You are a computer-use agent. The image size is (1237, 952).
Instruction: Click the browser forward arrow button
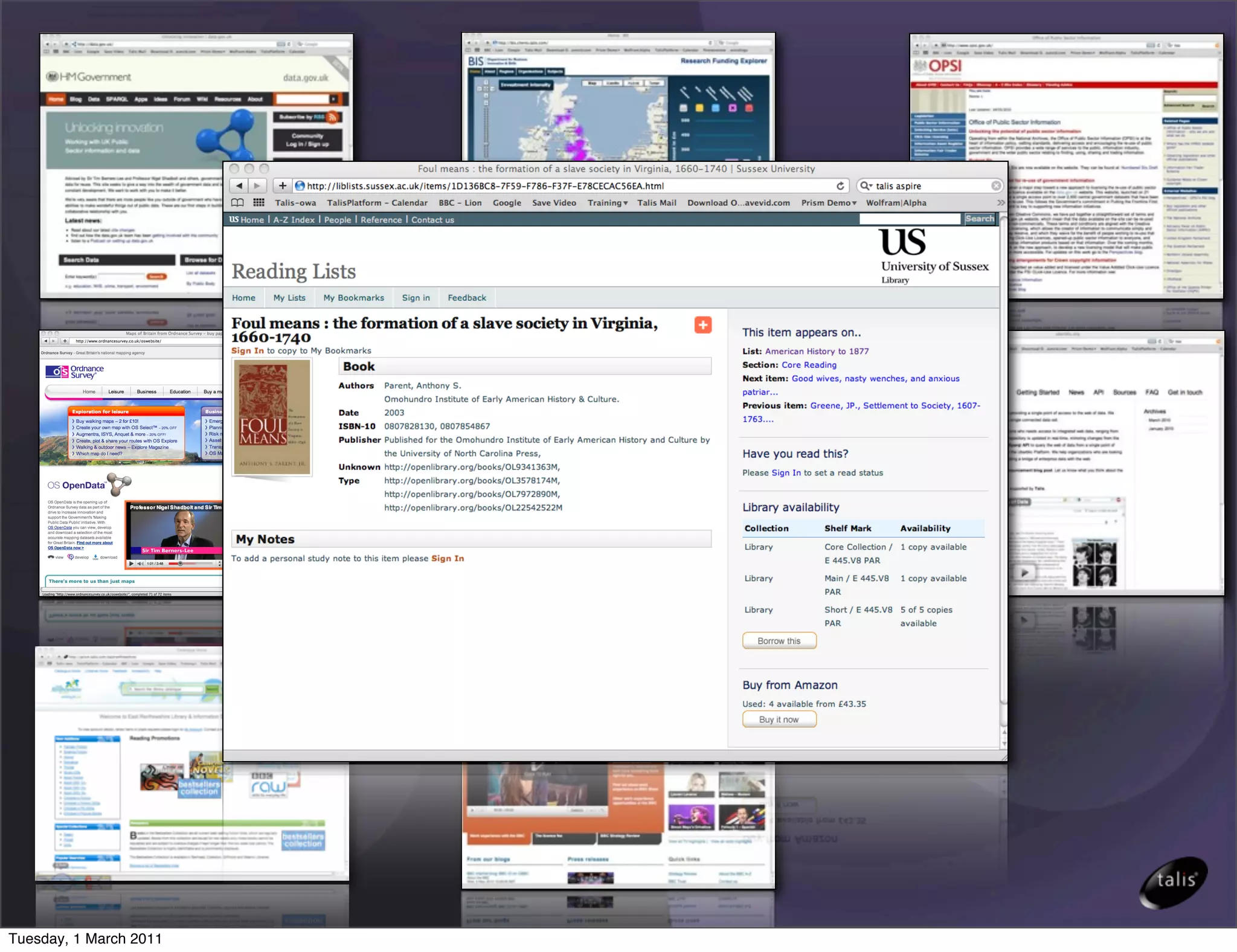pyautogui.click(x=257, y=186)
